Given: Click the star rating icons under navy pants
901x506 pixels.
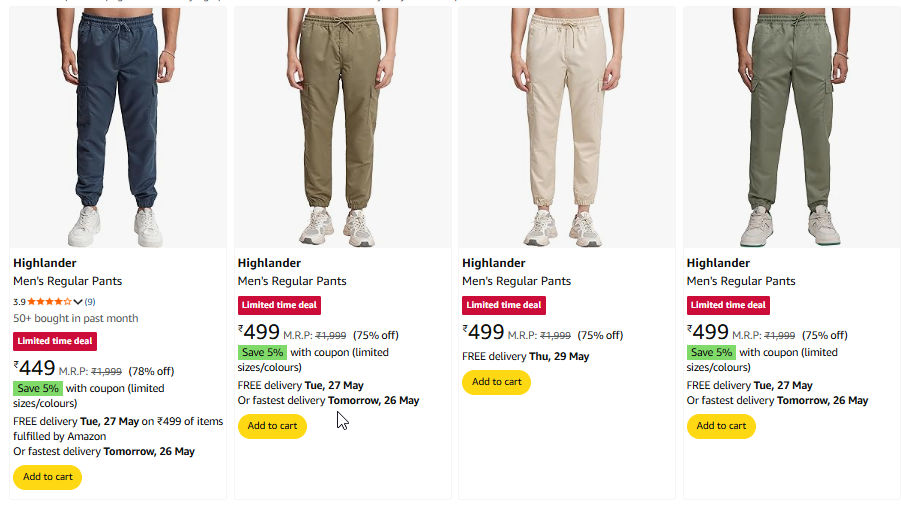Looking at the screenshot, I should click(49, 301).
